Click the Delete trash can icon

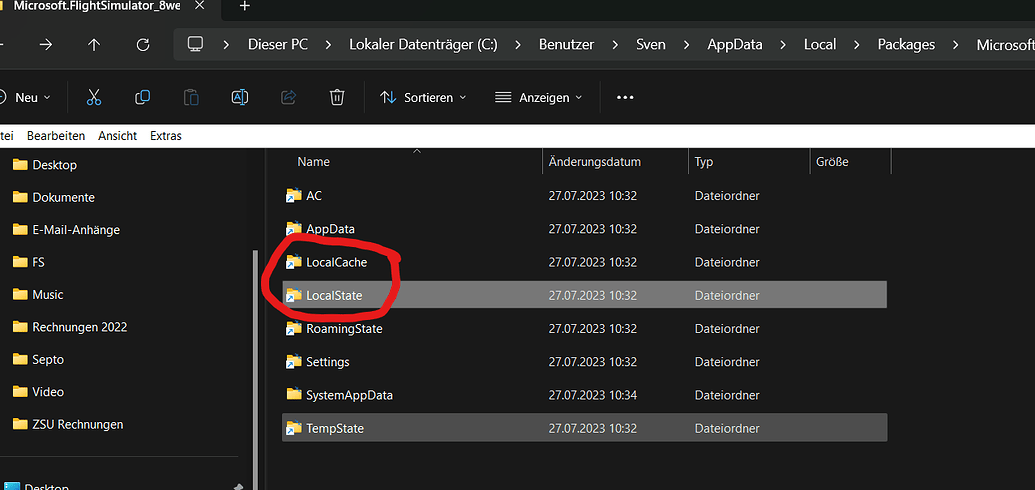click(x=337, y=97)
